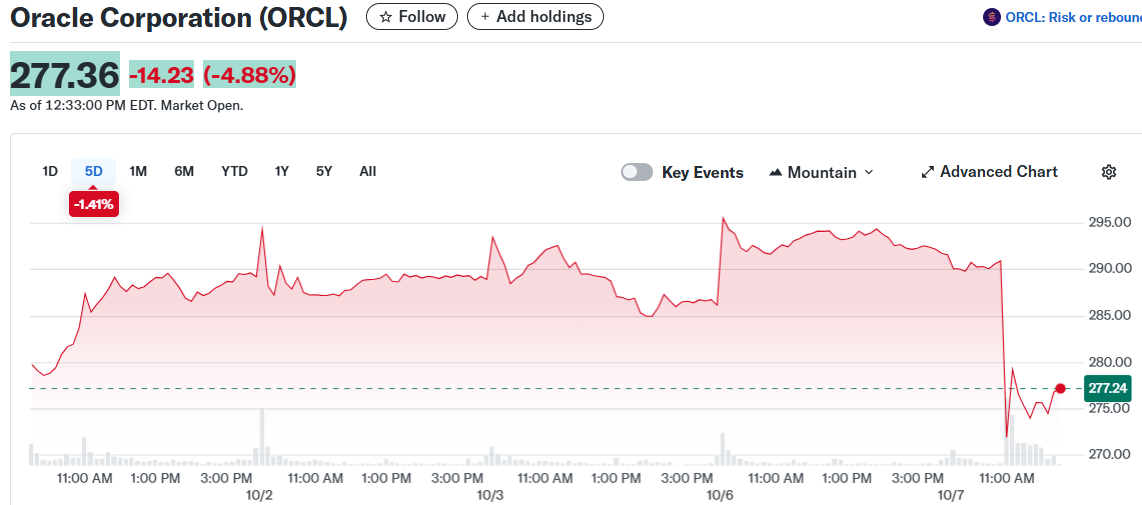The image size is (1142, 505).
Task: Click the star icon in Follow button
Action: (x=385, y=17)
